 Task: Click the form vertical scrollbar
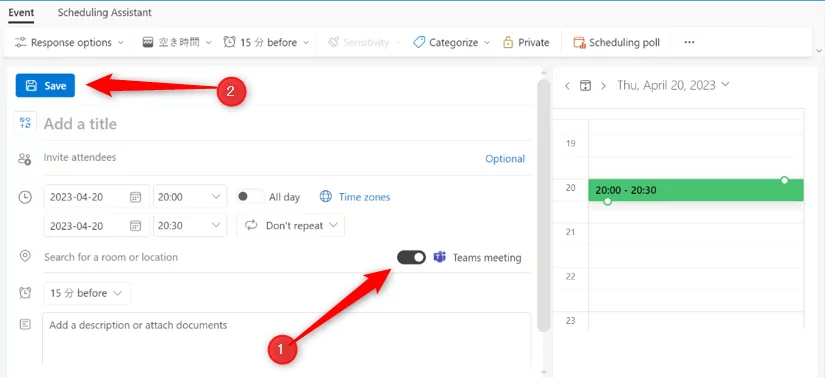click(x=544, y=205)
